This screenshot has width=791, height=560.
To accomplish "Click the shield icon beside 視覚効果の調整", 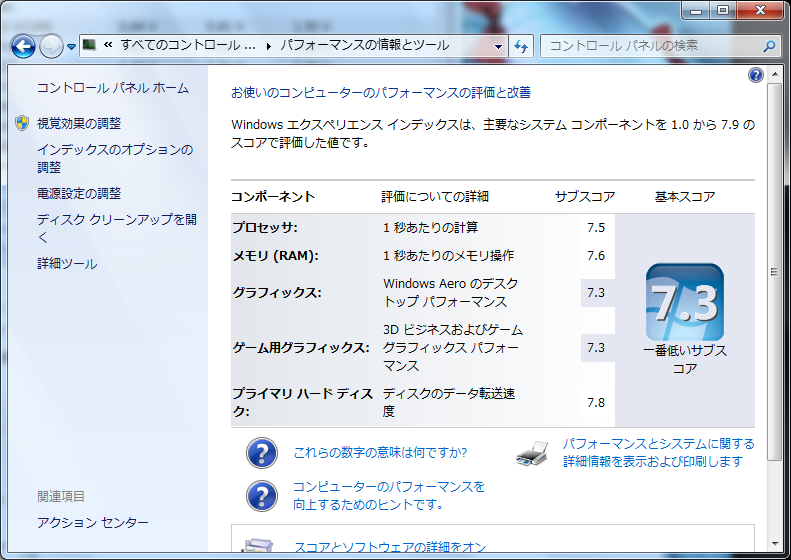I will (22, 123).
